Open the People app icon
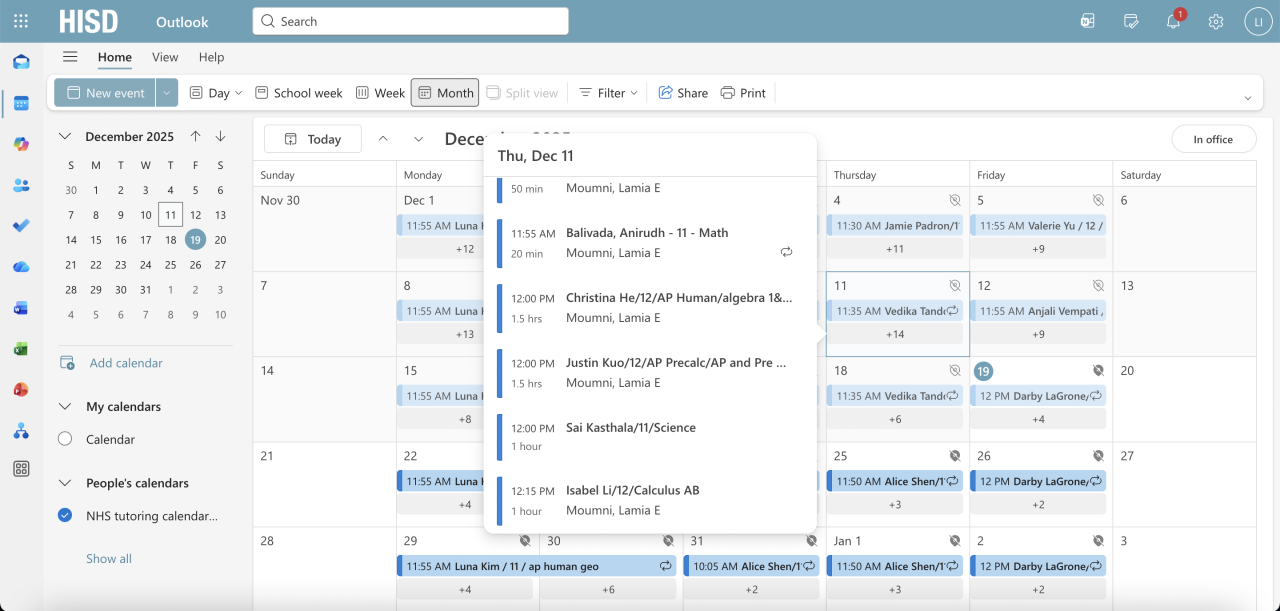Image resolution: width=1280 pixels, height=611 pixels. coord(21,185)
